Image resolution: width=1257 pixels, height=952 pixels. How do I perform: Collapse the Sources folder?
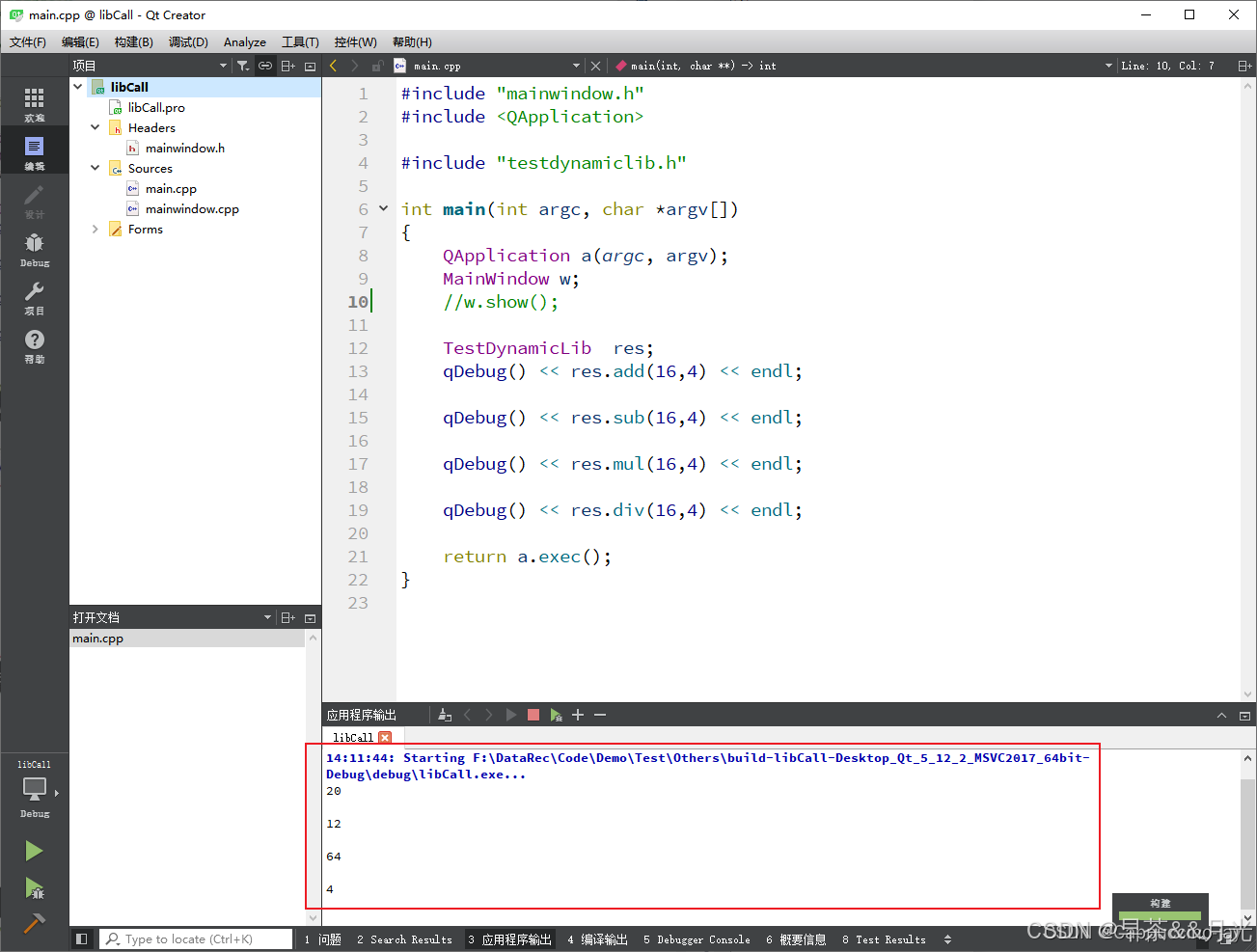[96, 168]
